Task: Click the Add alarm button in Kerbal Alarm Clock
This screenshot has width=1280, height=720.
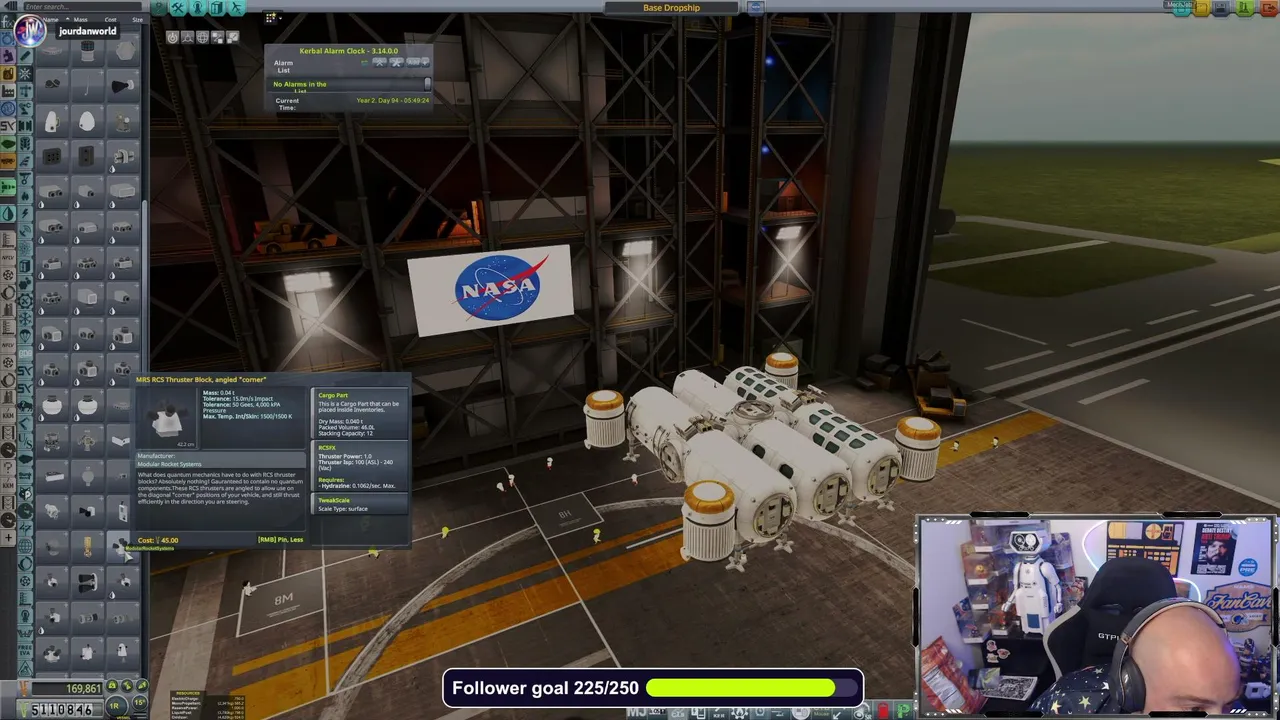Action: (425, 62)
